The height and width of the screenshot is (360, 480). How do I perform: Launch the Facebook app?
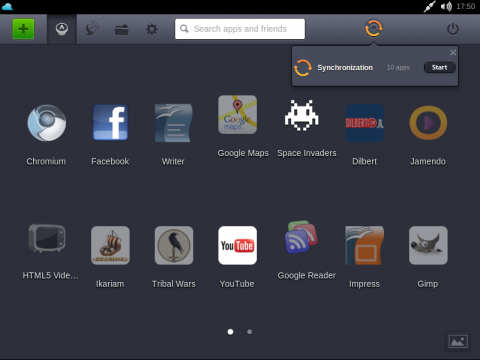(110, 123)
